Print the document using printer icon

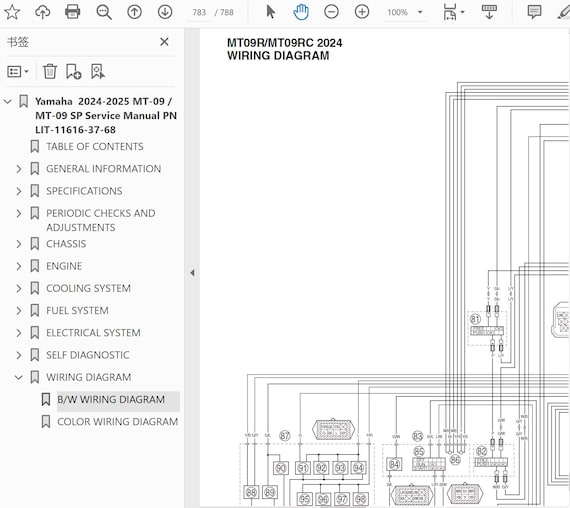[73, 12]
